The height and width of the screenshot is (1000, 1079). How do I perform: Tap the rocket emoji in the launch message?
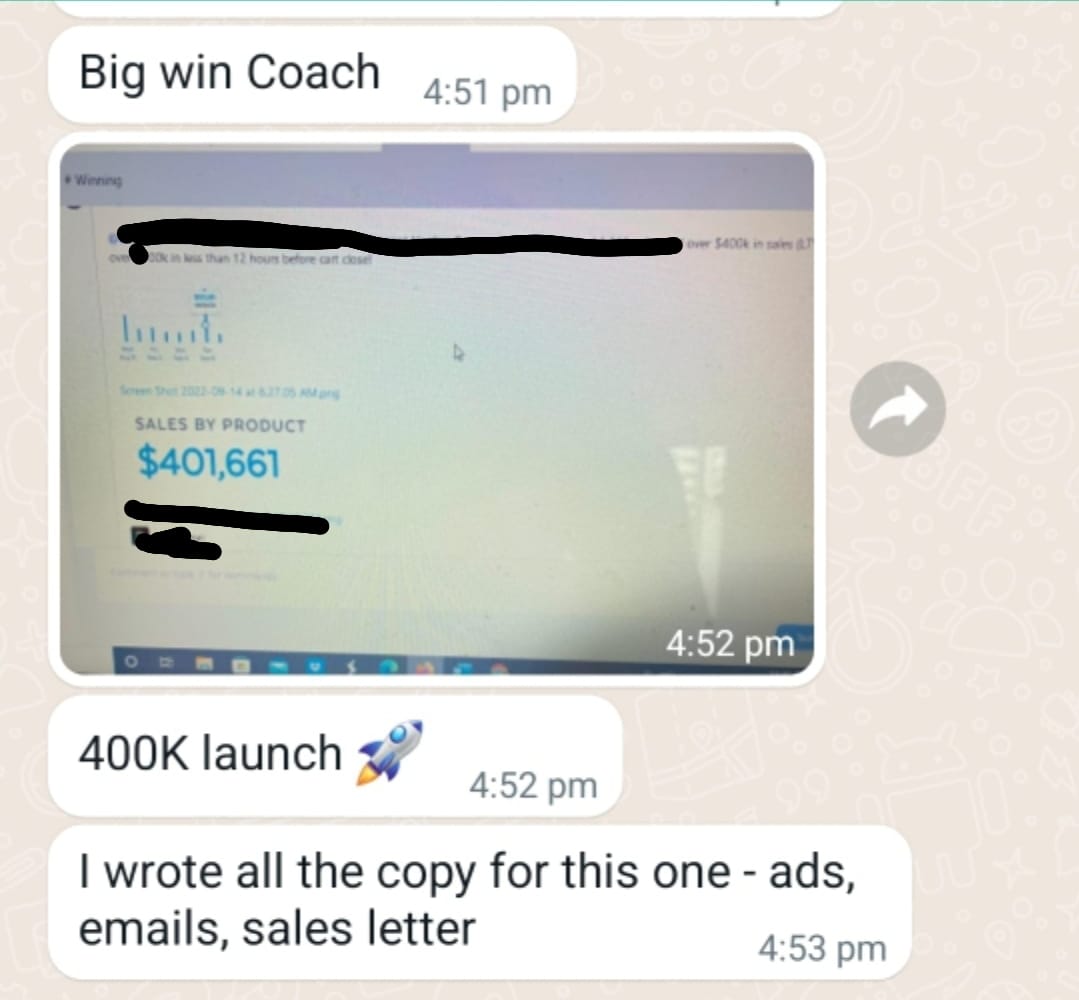tap(389, 753)
